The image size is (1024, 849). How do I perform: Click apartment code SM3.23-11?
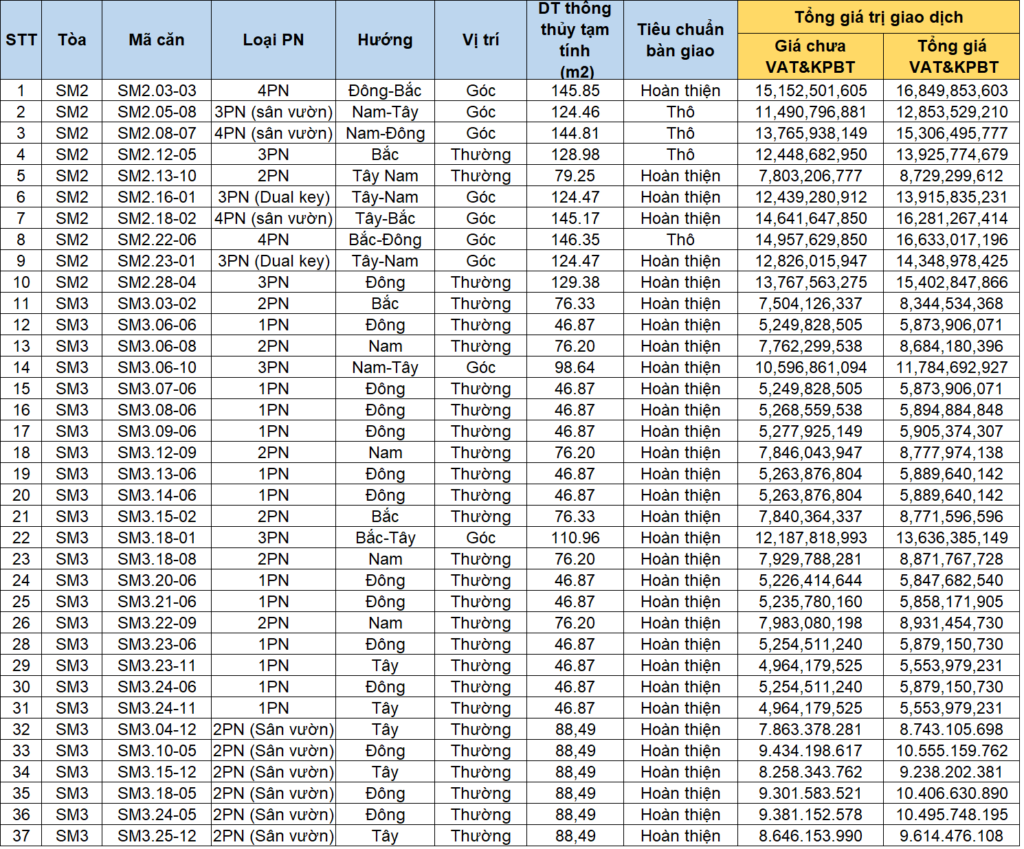[156, 665]
